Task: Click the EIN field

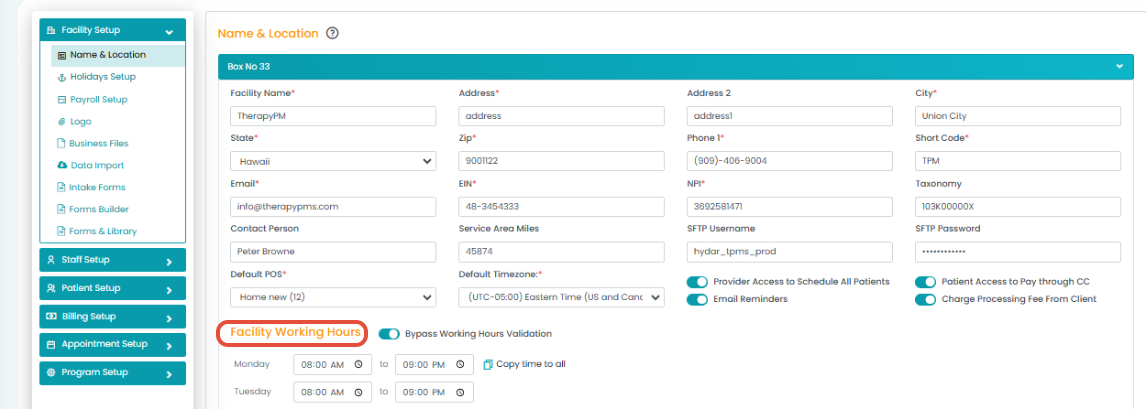Action: tap(561, 207)
